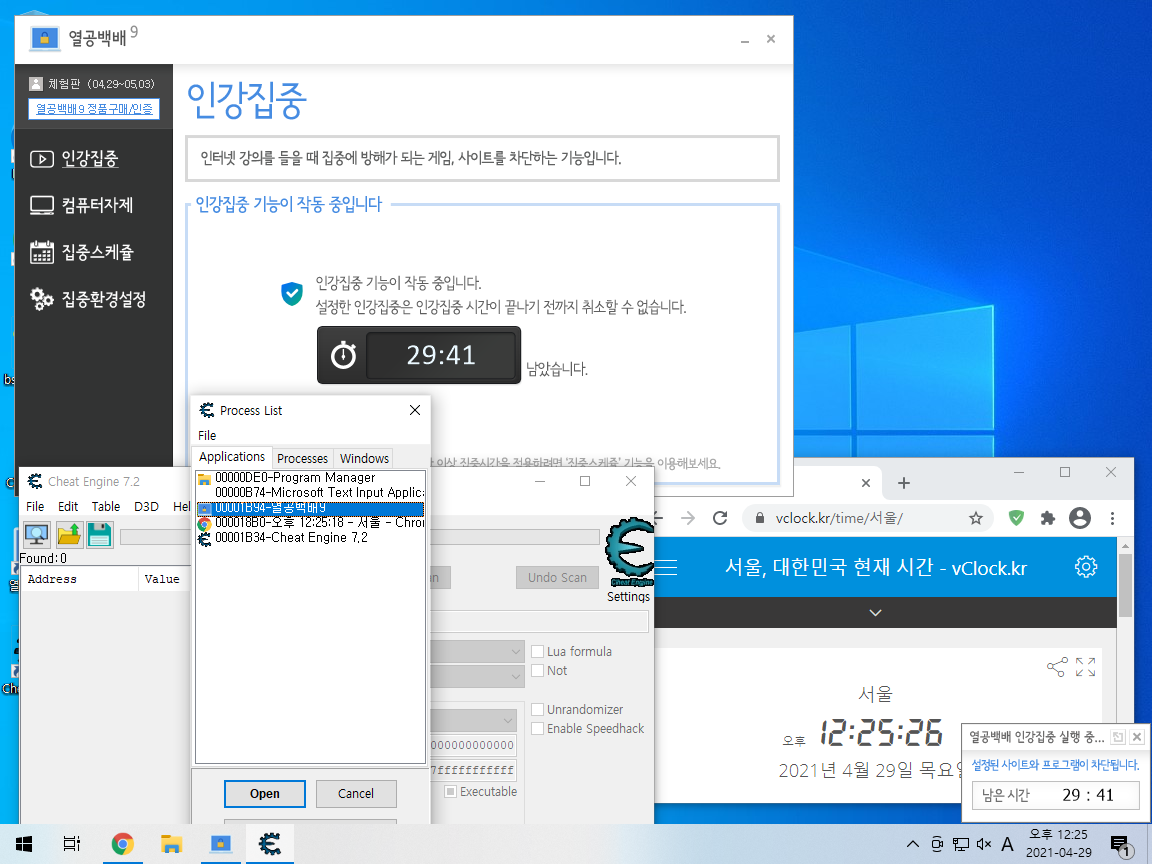Click the Chrome page vertical scrollbar

(1125, 585)
